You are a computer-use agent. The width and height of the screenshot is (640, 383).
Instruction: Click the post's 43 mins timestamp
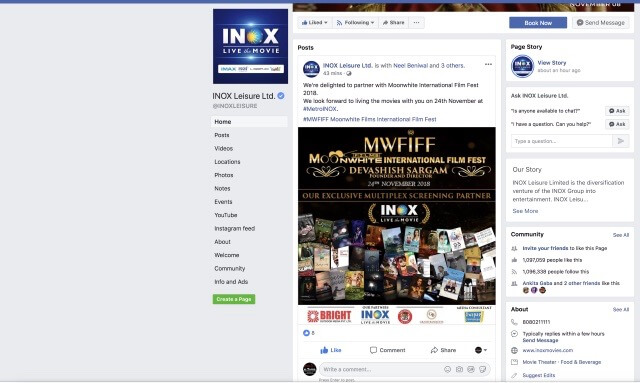point(332,73)
